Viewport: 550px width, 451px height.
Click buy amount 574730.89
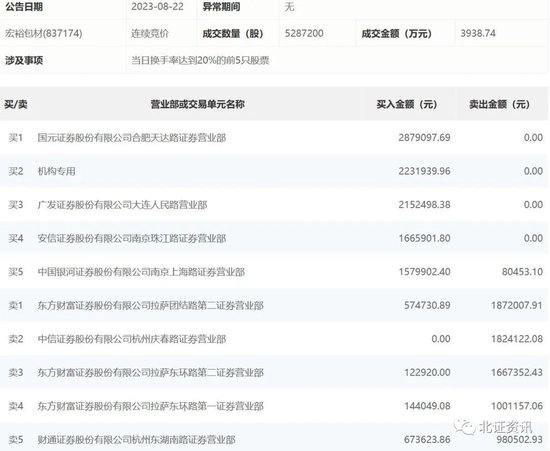pos(427,305)
